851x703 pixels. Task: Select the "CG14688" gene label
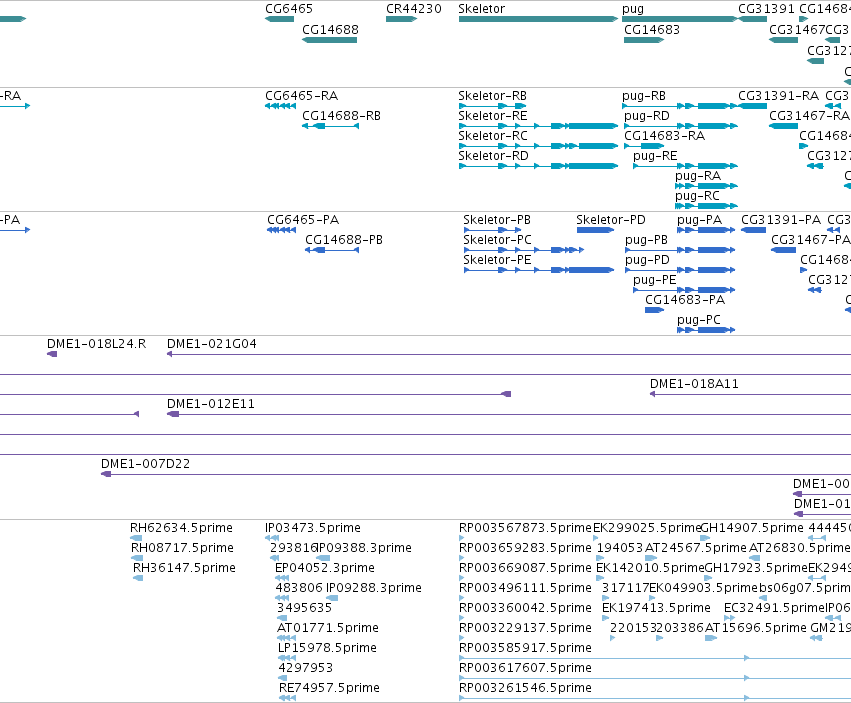(x=330, y=30)
